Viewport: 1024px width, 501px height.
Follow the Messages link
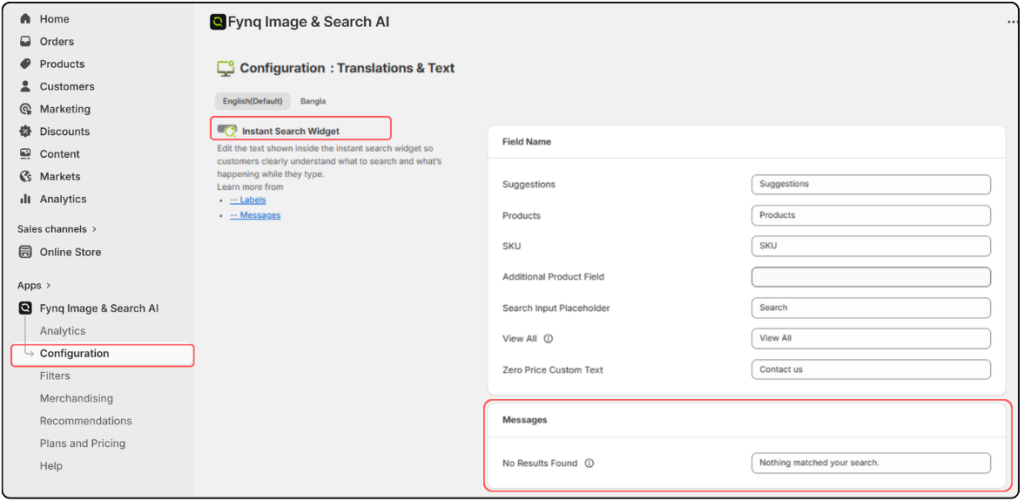[255, 215]
